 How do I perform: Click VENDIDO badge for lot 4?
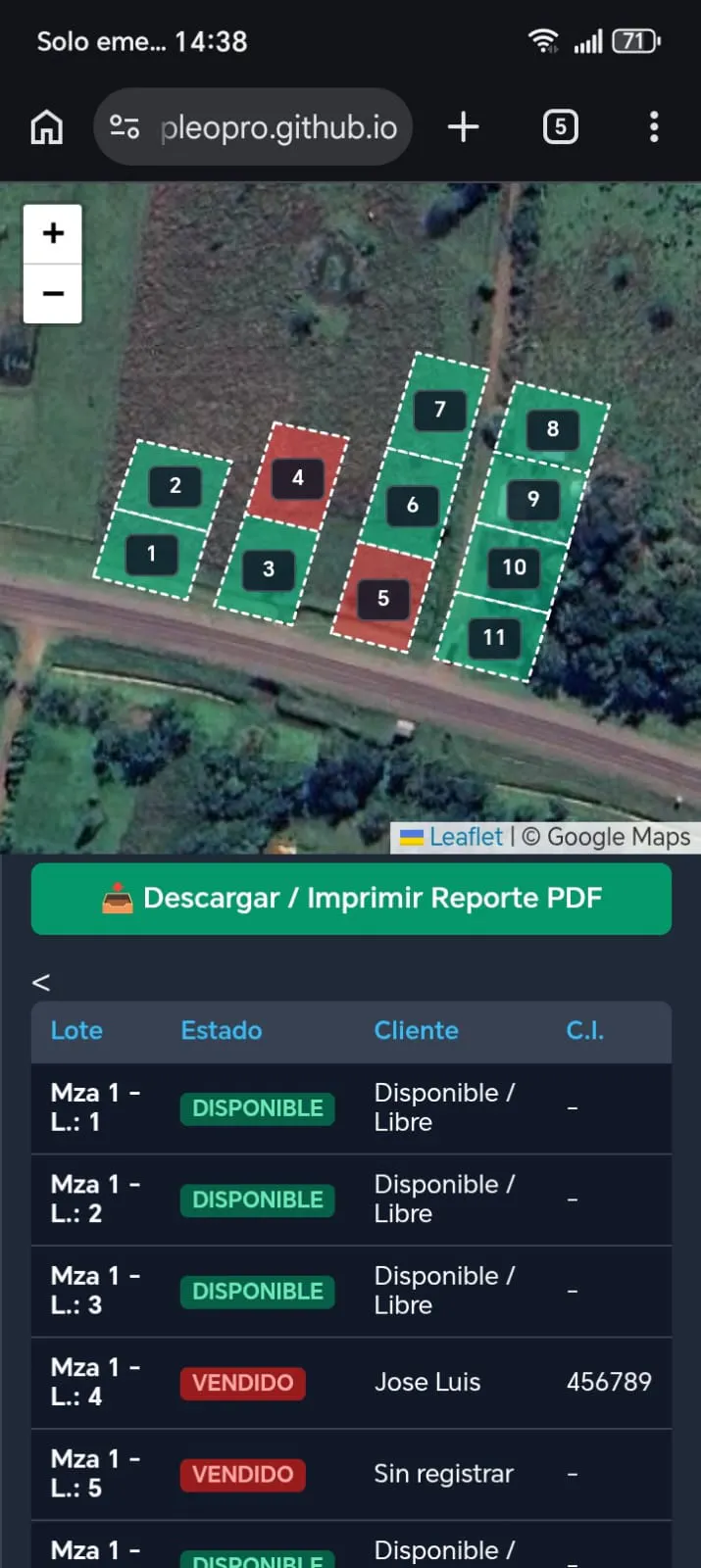pyautogui.click(x=243, y=1383)
